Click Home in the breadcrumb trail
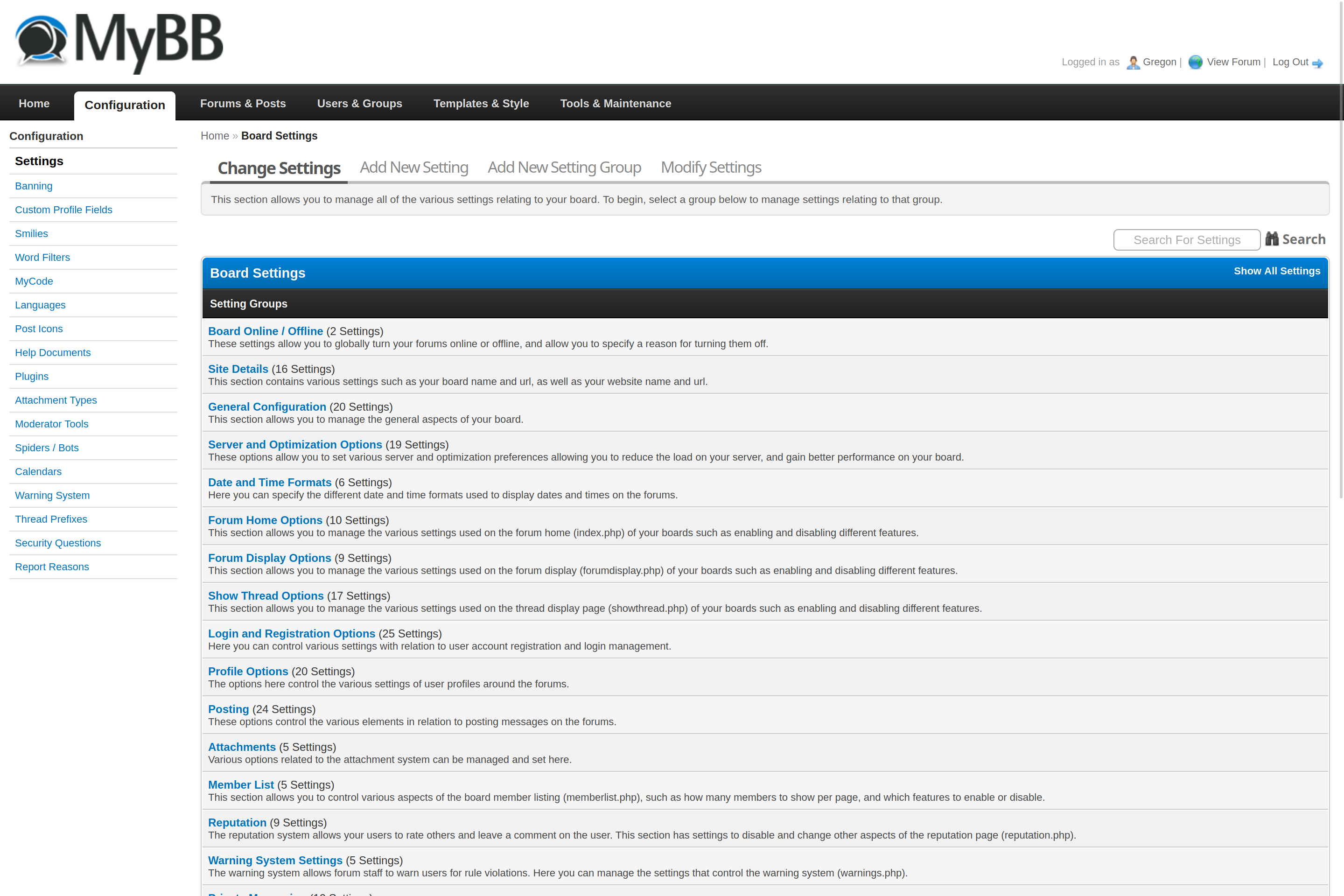Screen dimensions: 1344x896 (214, 136)
